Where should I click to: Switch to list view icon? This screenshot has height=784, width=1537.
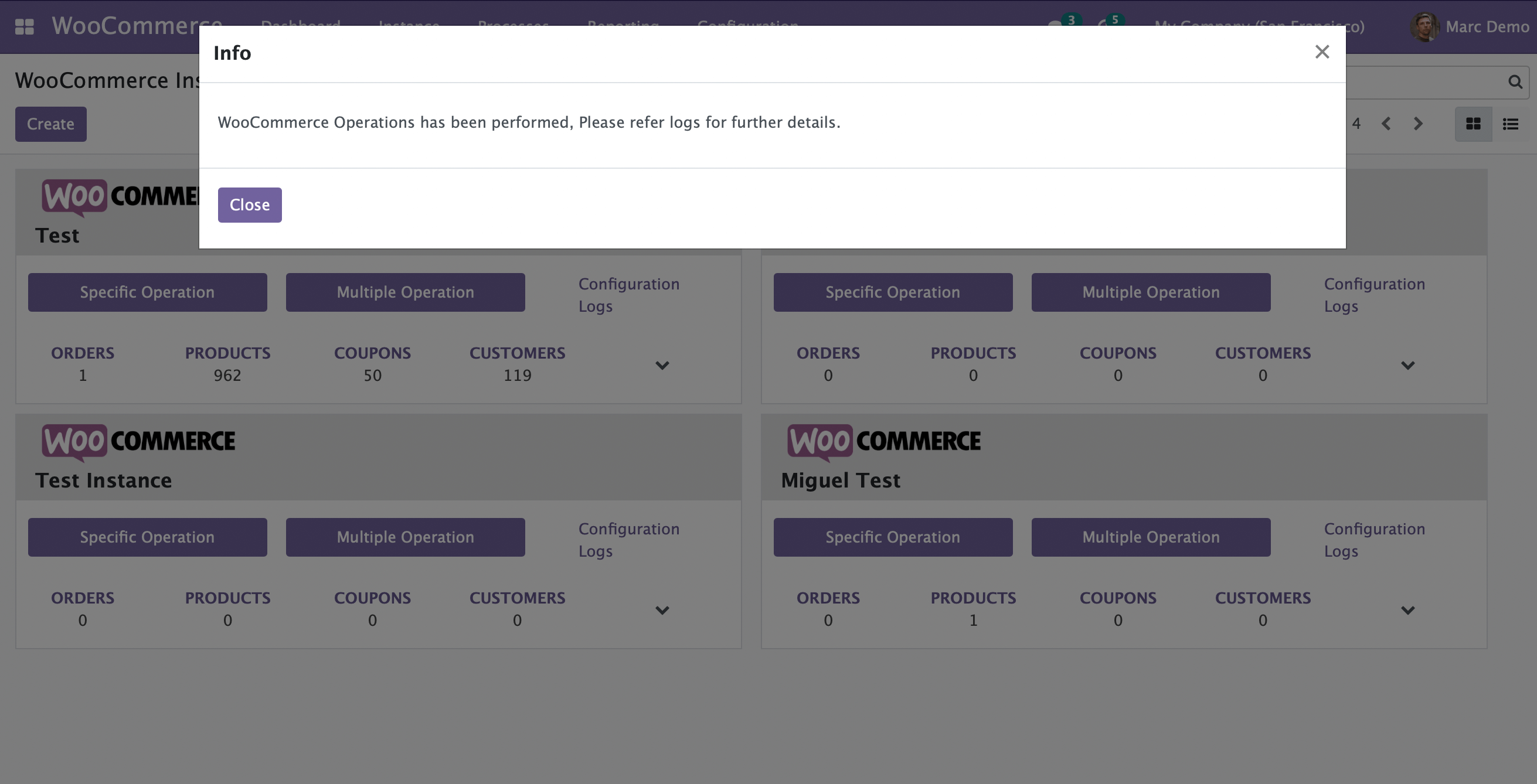(1510, 124)
